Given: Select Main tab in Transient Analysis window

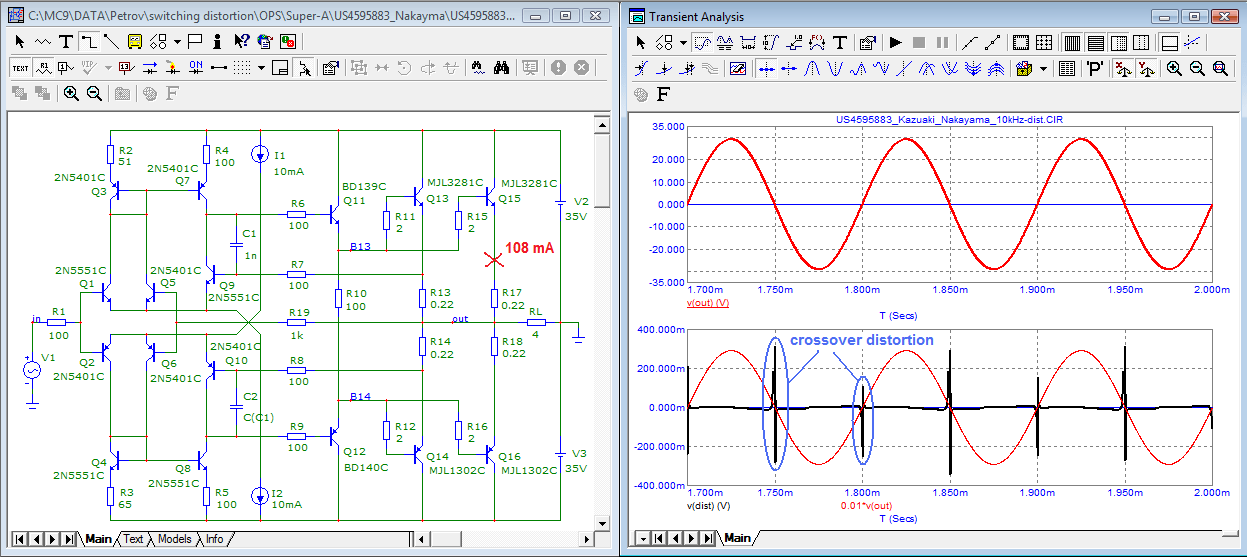Looking at the screenshot, I should 737,538.
